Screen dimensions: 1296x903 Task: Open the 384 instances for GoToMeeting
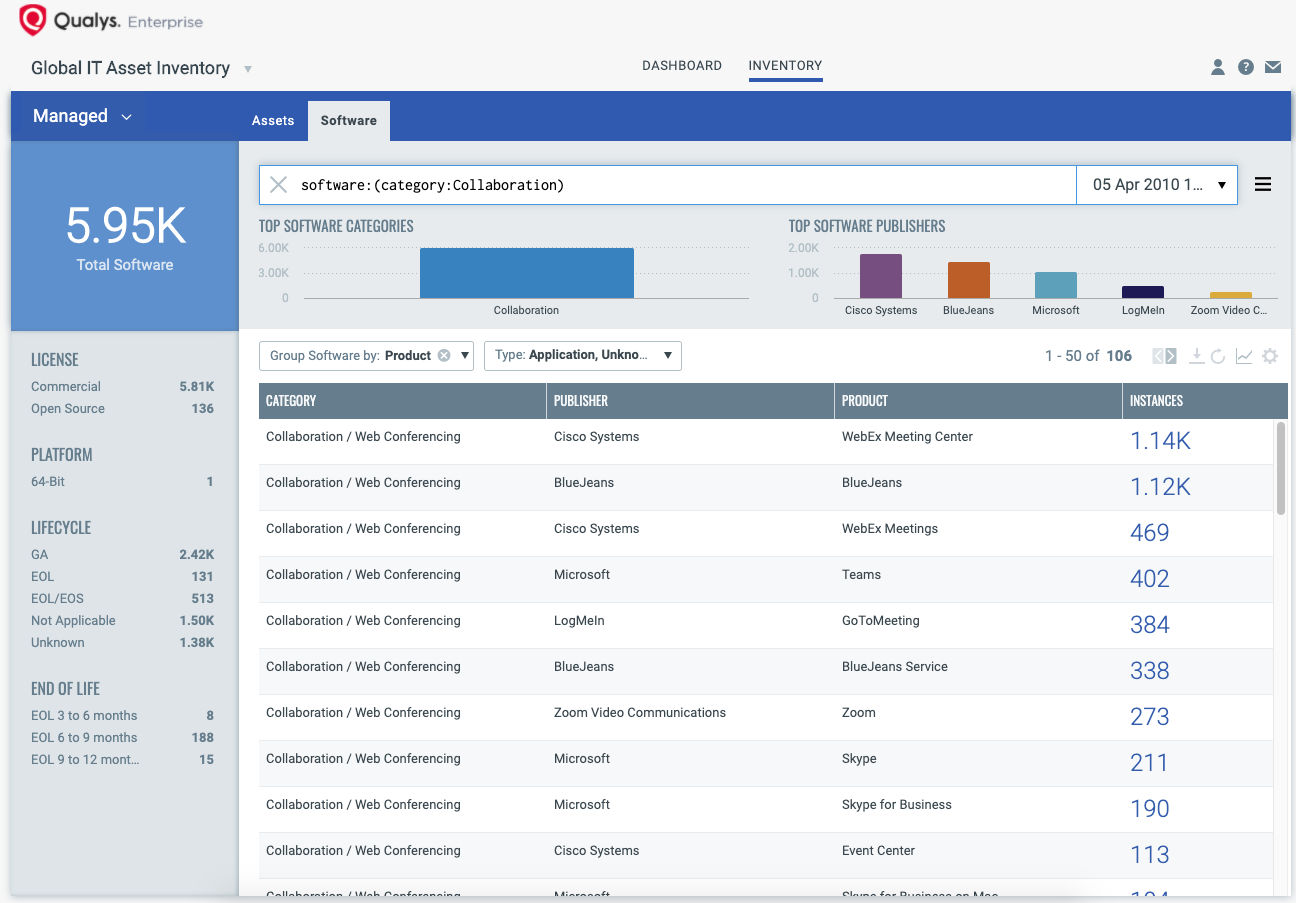1150,625
